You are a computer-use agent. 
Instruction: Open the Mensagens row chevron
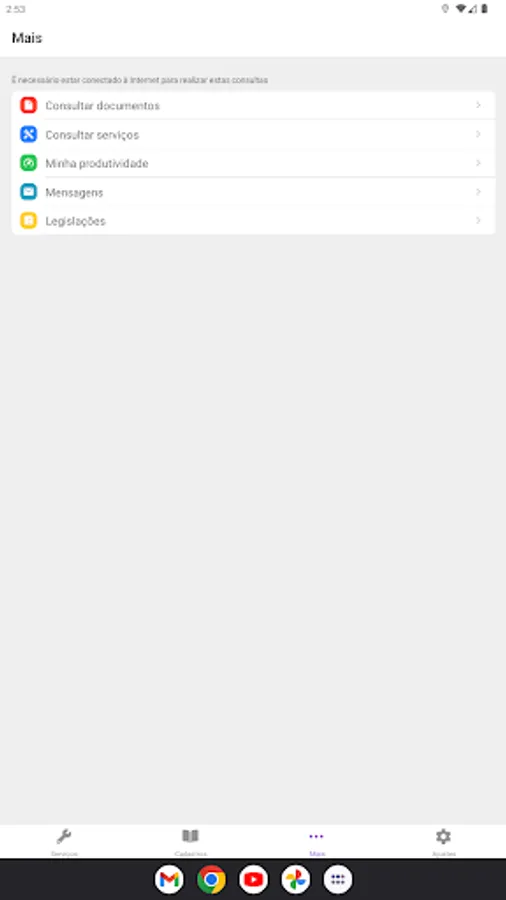[478, 192]
